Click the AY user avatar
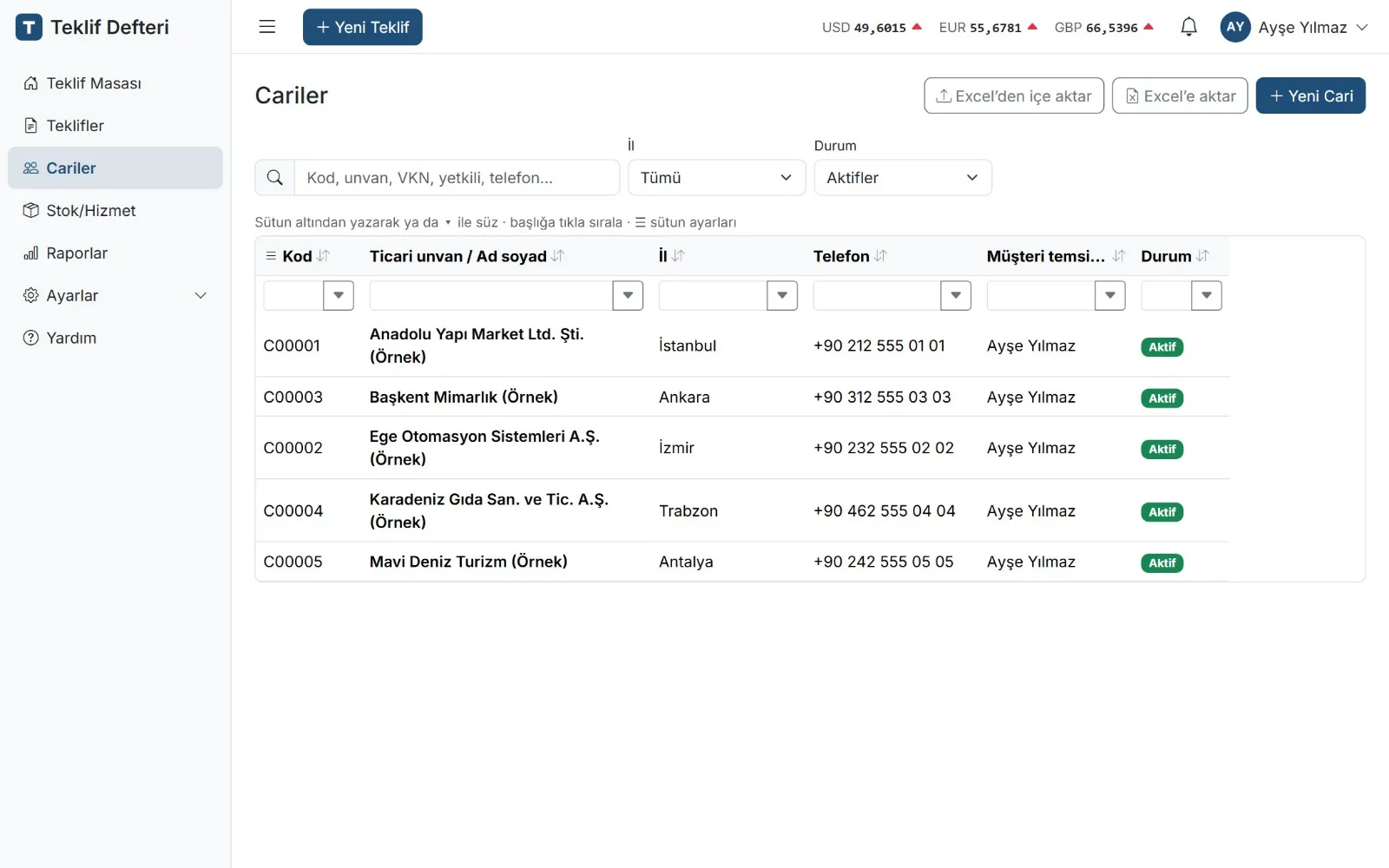The image size is (1389, 868). (x=1234, y=27)
